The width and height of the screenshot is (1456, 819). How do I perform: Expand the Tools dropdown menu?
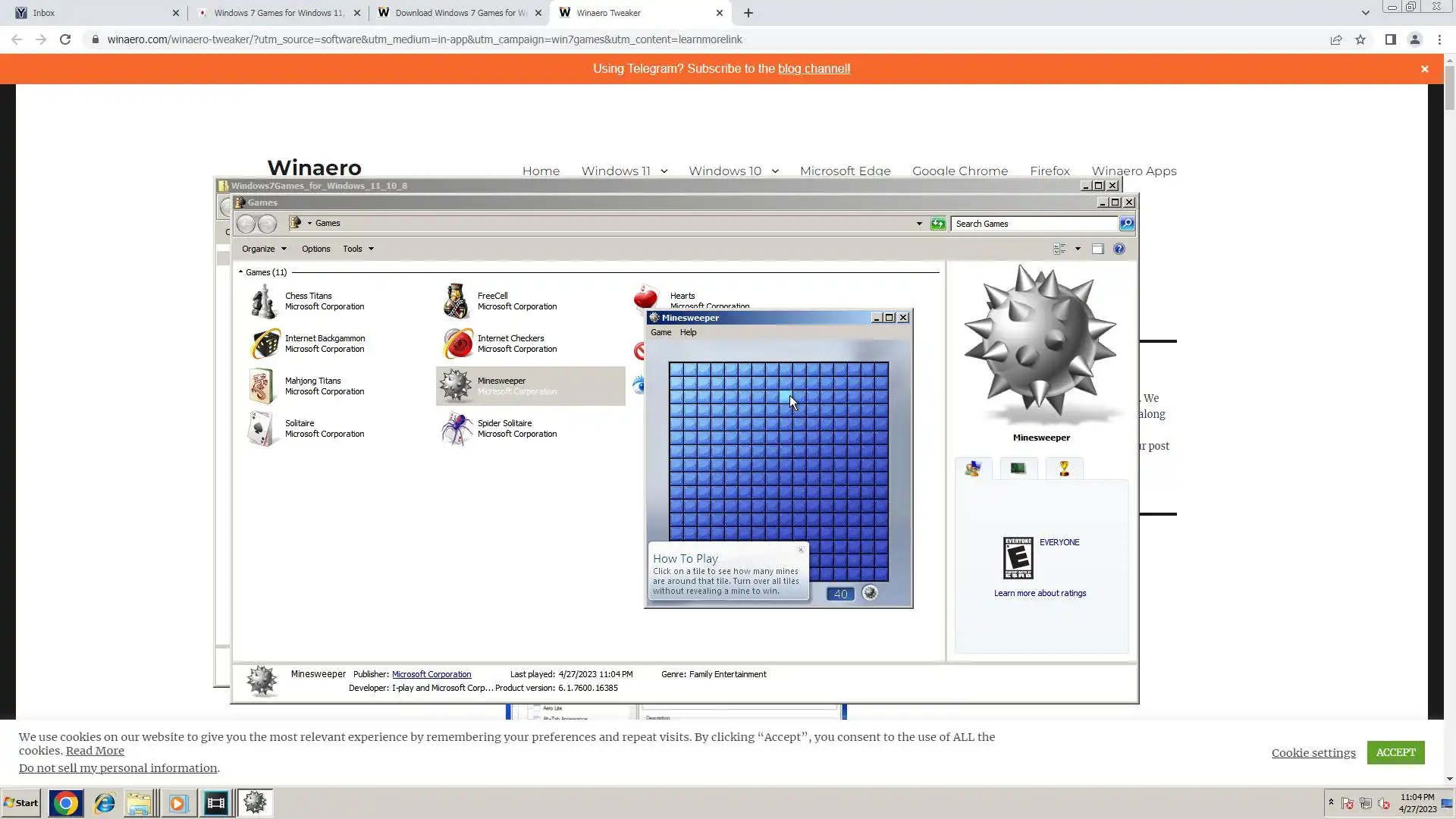(358, 249)
